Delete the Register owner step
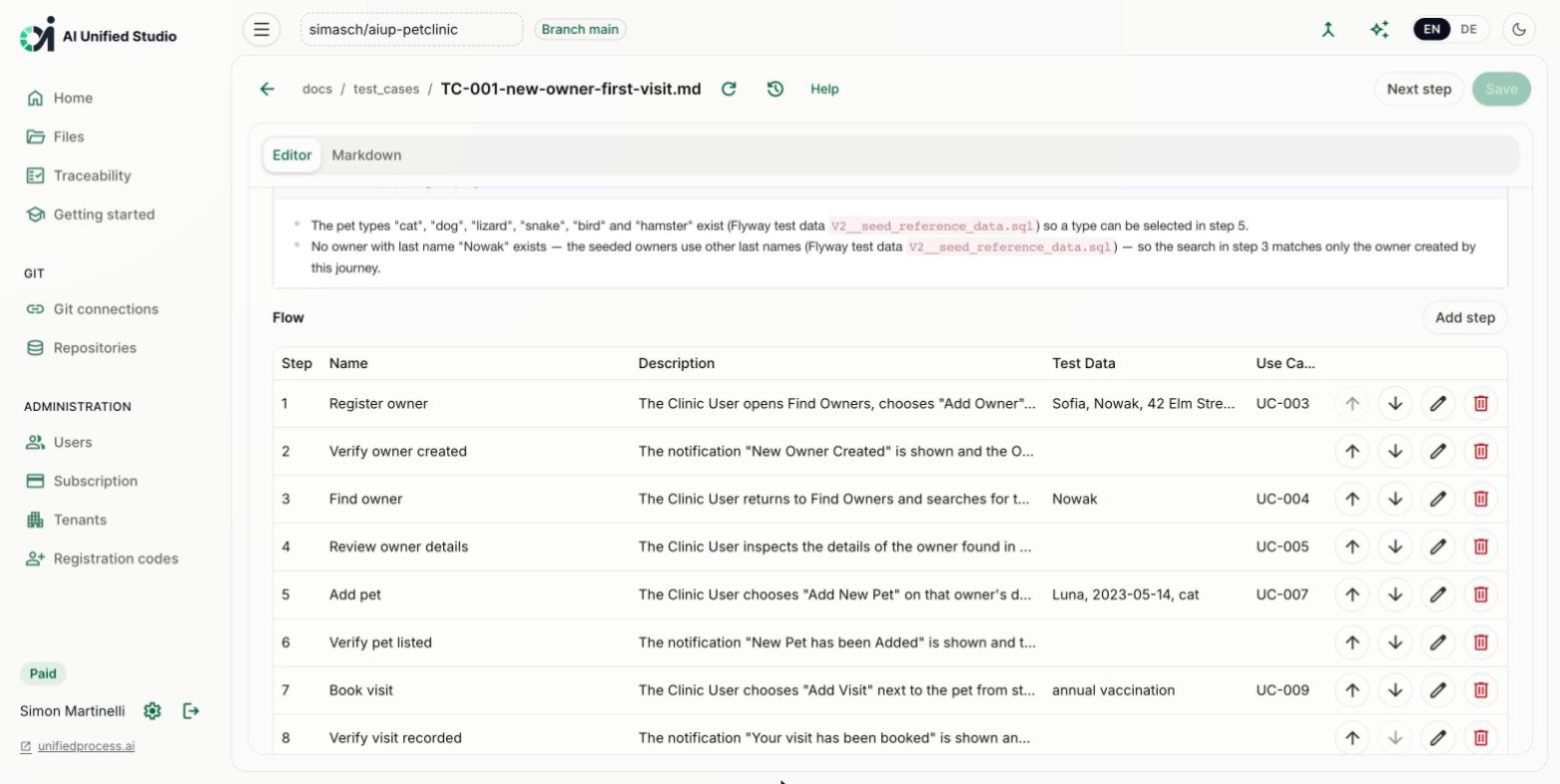Screen dimensions: 1560x784 (x=1481, y=404)
